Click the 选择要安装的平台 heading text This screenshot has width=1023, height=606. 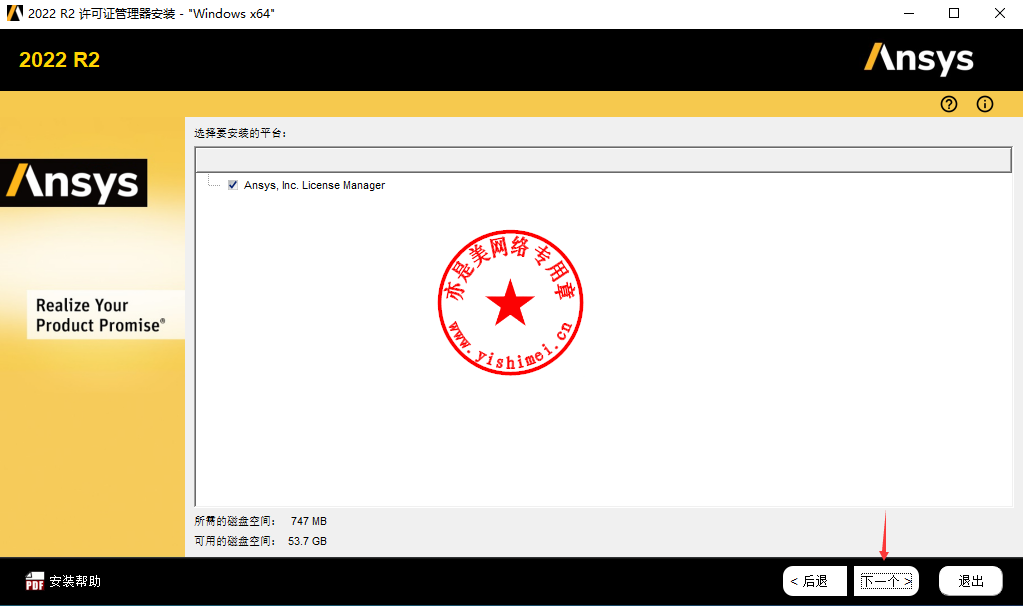coord(240,133)
